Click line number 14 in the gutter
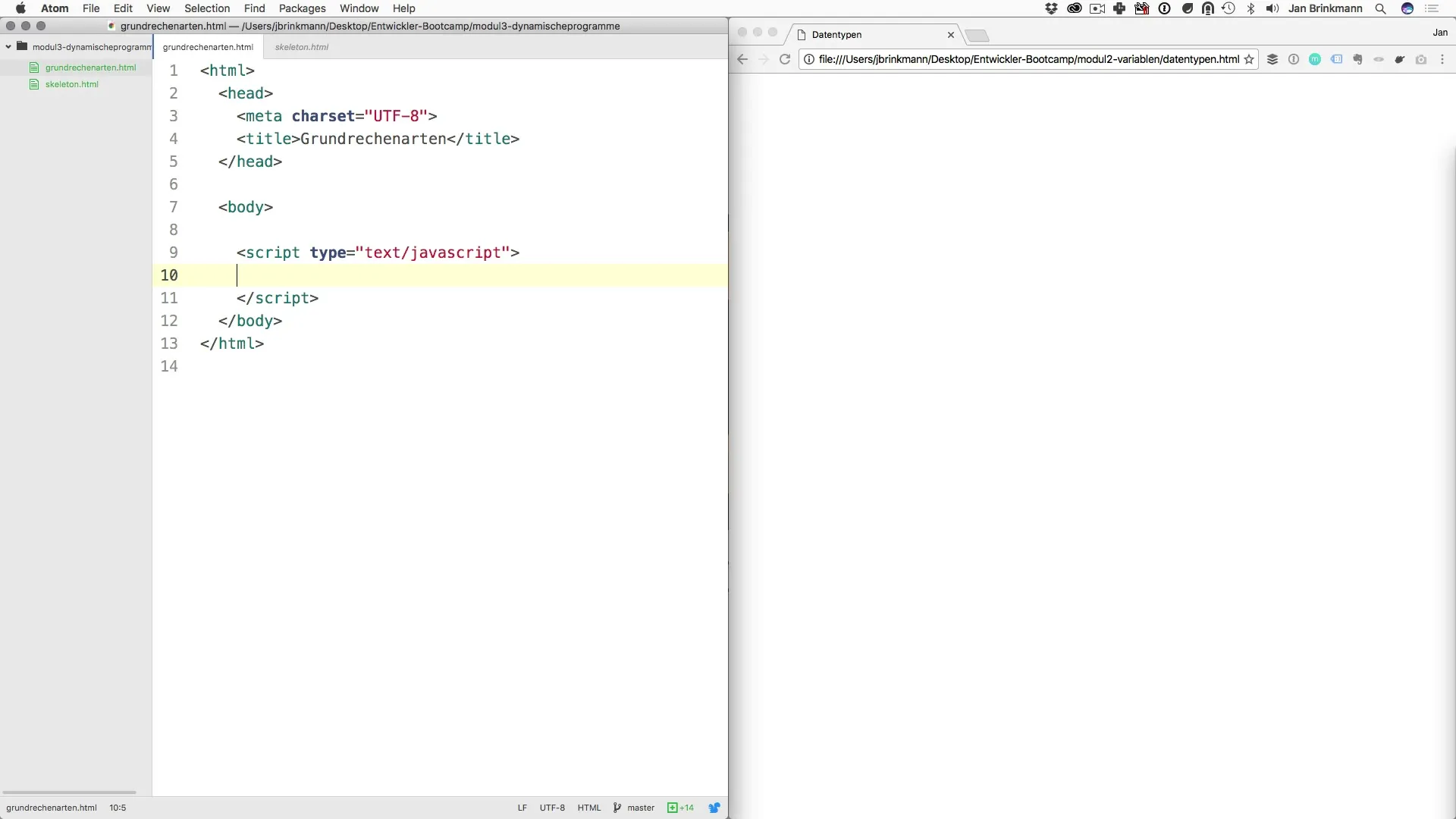This screenshot has width=1456, height=819. 169,366
